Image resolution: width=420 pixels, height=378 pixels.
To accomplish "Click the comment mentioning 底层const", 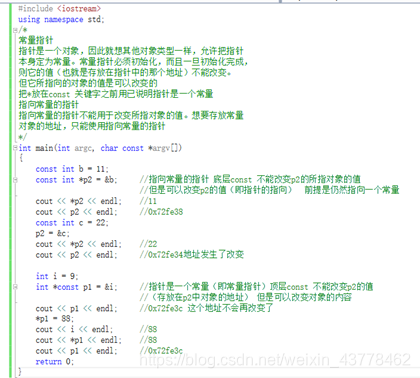I will 250,179.
